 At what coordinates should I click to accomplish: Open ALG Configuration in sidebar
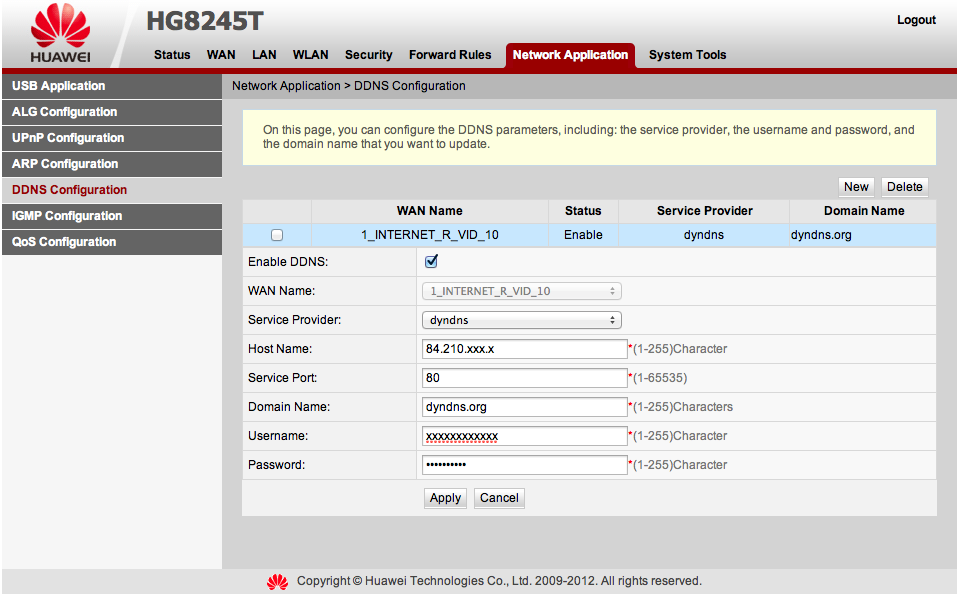tap(112, 112)
